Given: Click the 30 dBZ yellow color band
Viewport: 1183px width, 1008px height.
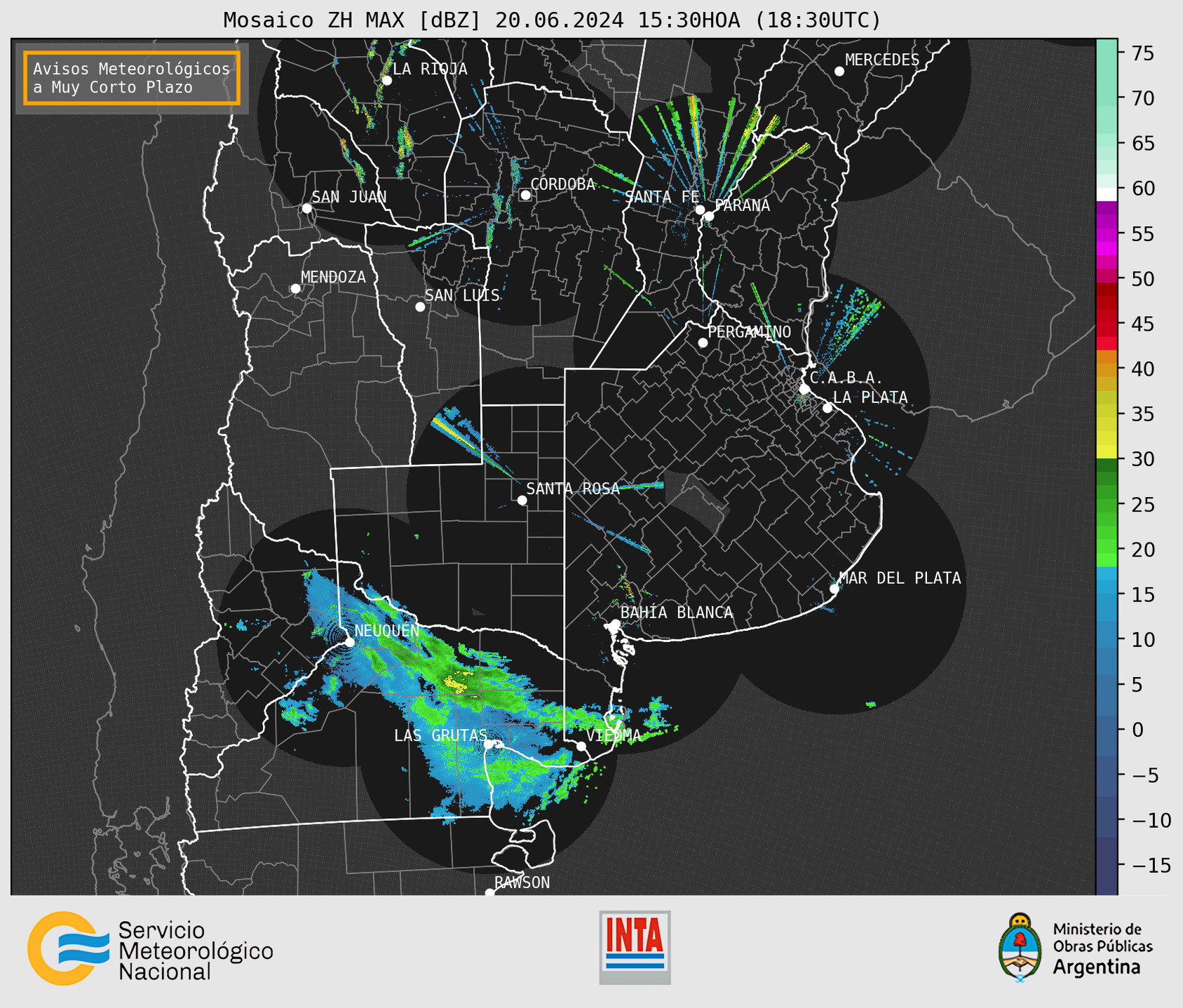Looking at the screenshot, I should click(1107, 452).
